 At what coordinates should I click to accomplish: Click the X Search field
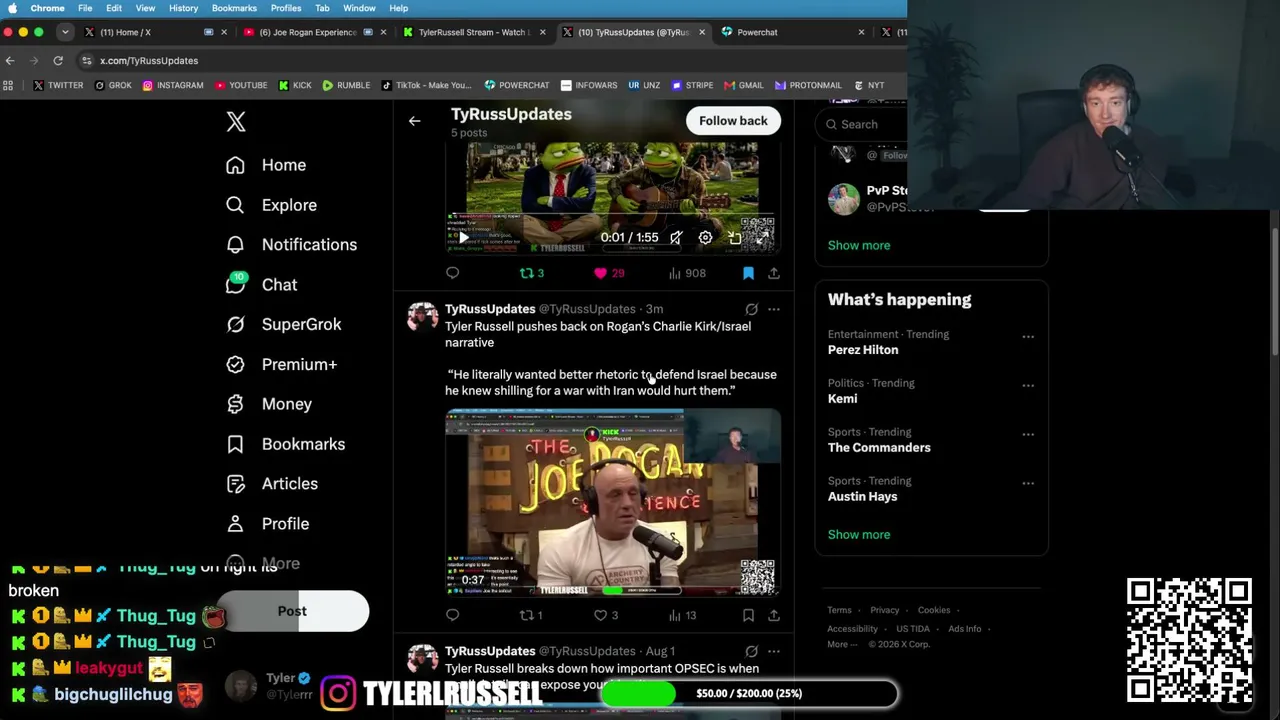point(863,125)
